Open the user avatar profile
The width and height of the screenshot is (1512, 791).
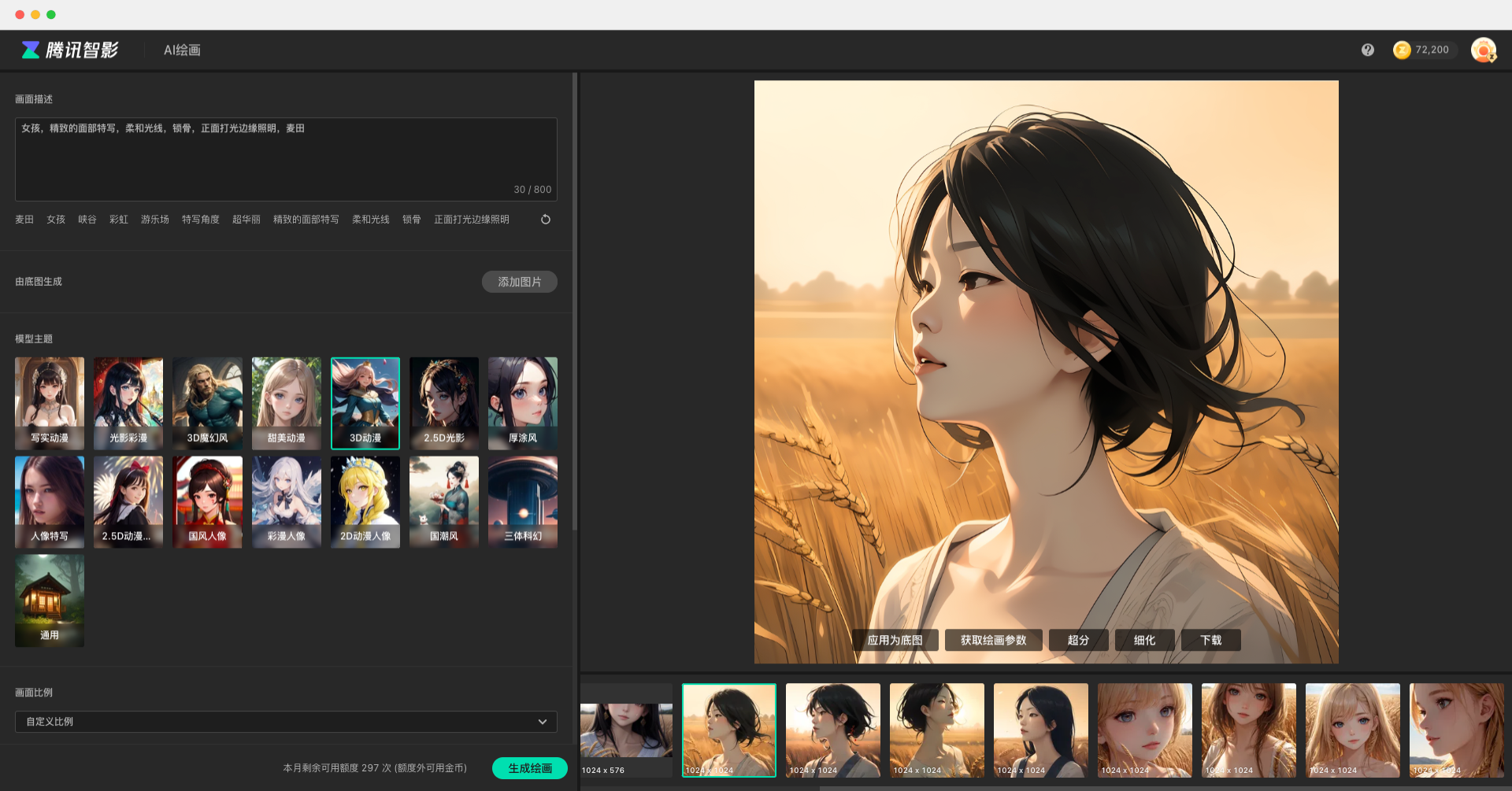[1483, 50]
